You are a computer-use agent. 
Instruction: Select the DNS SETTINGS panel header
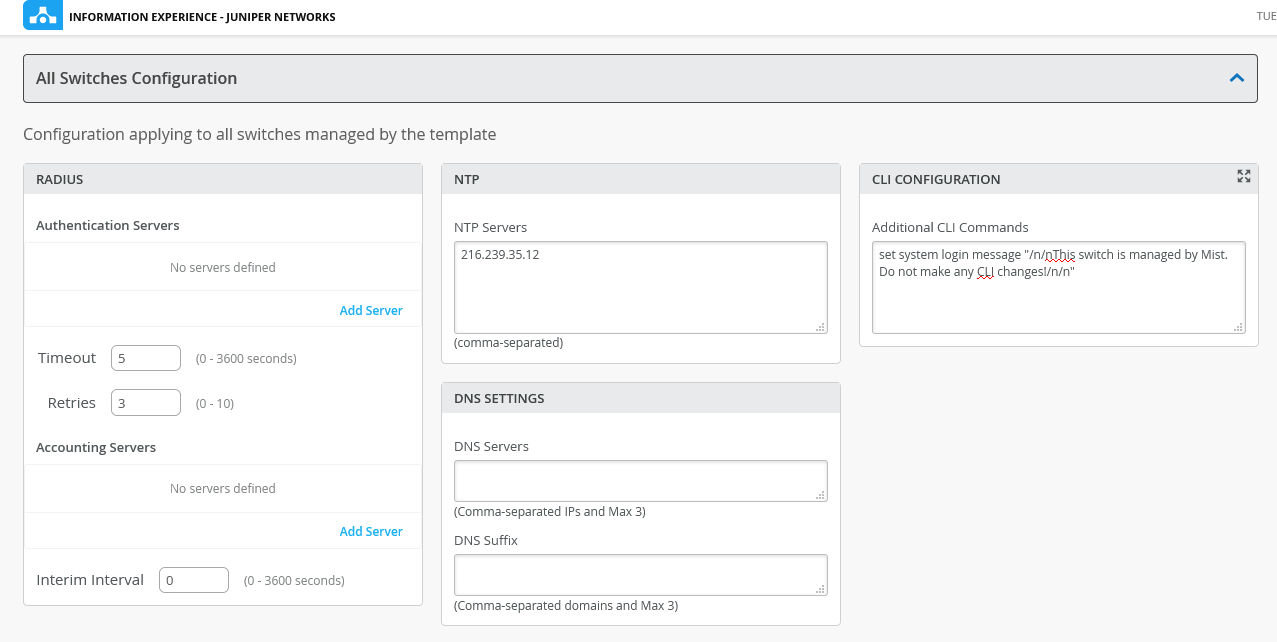pyautogui.click(x=640, y=398)
